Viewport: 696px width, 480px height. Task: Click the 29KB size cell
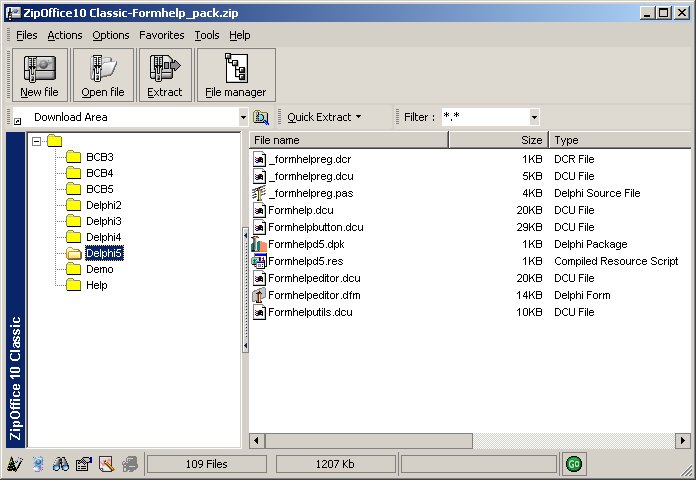pyautogui.click(x=529, y=227)
